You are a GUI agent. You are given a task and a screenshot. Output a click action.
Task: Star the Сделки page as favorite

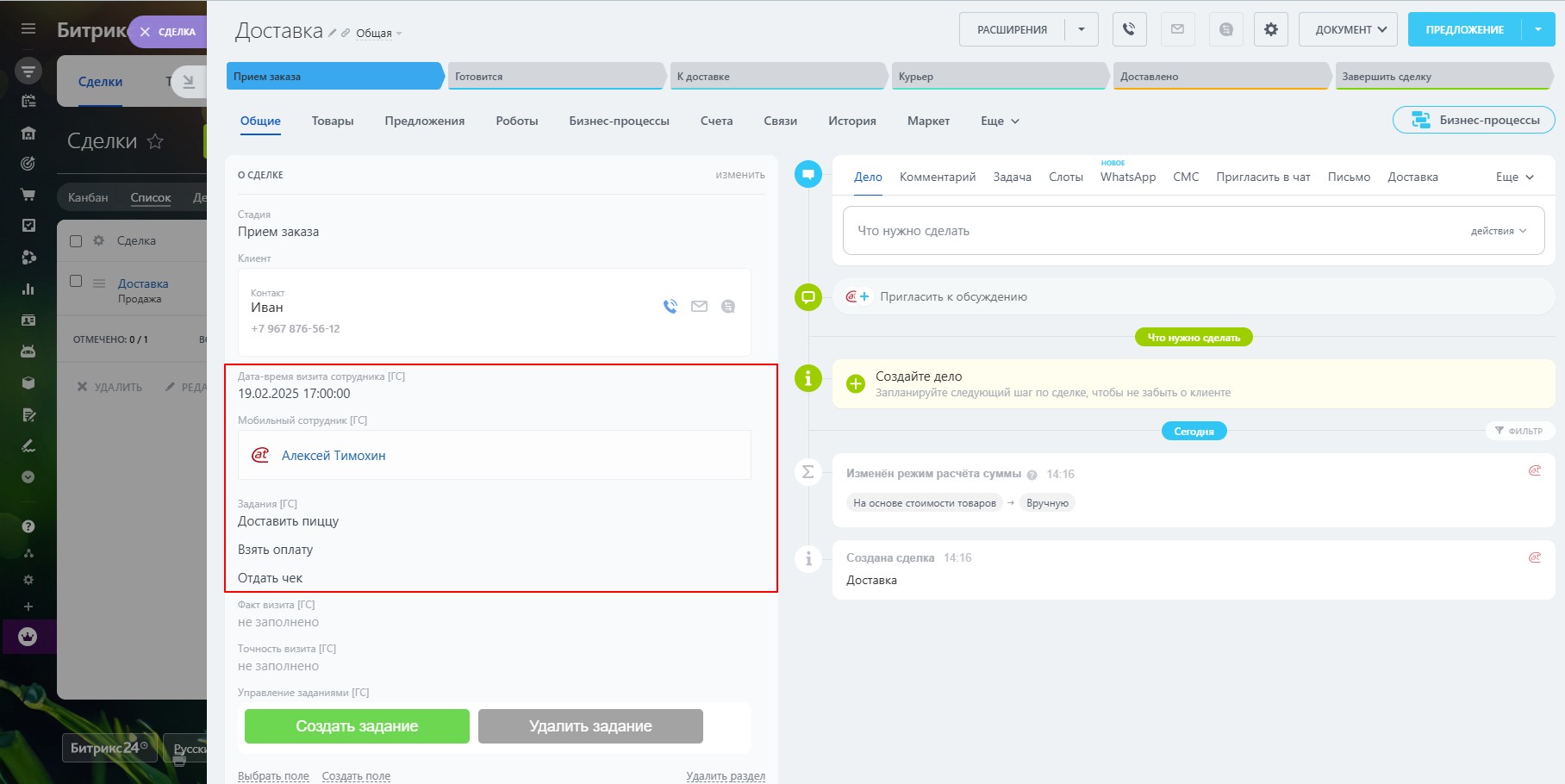click(155, 141)
